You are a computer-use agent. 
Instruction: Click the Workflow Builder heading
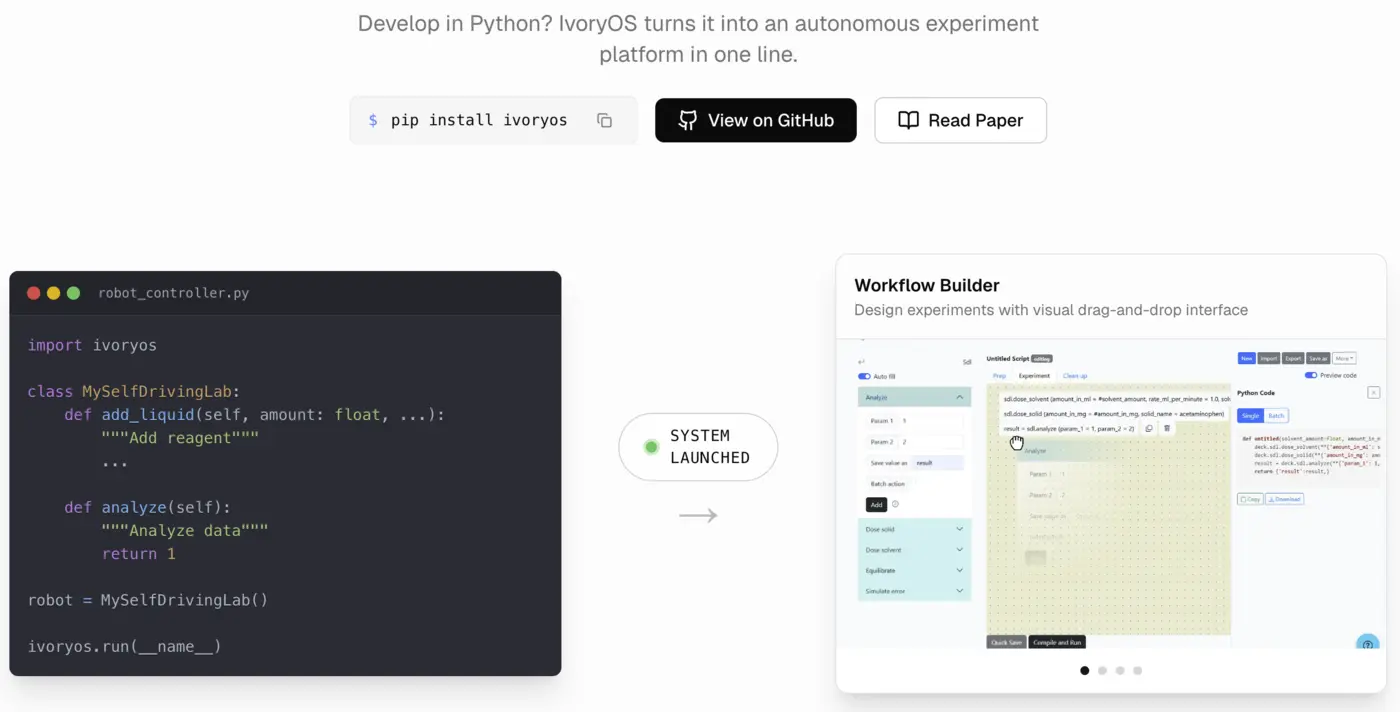point(927,285)
